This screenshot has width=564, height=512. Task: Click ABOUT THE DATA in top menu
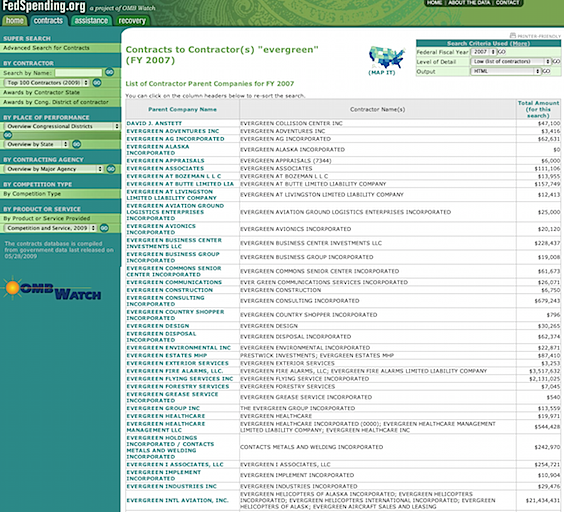[x=469, y=3]
